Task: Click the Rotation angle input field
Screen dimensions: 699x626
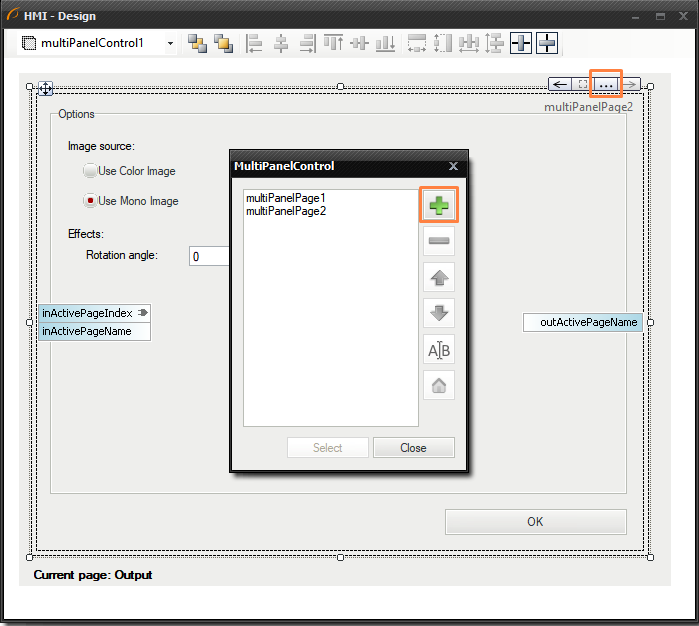Action: [210, 256]
